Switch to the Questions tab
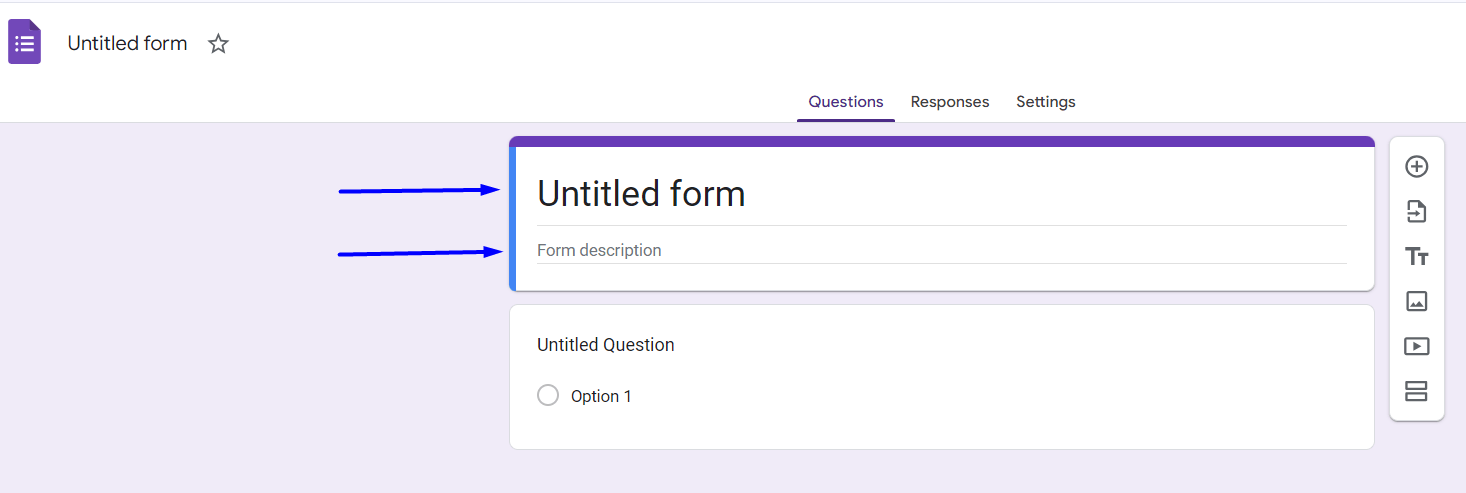Viewport: 1466px width, 493px height. click(x=846, y=102)
